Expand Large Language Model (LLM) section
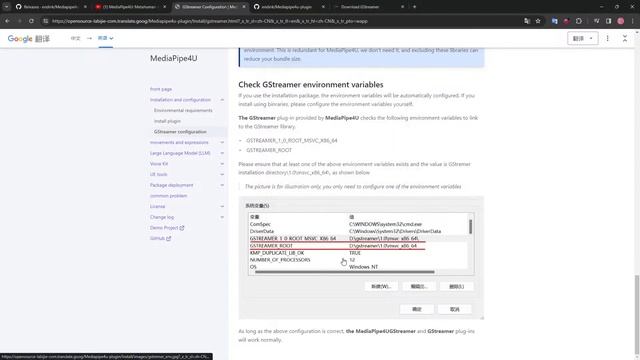This screenshot has width=640, height=360. (x=222, y=153)
